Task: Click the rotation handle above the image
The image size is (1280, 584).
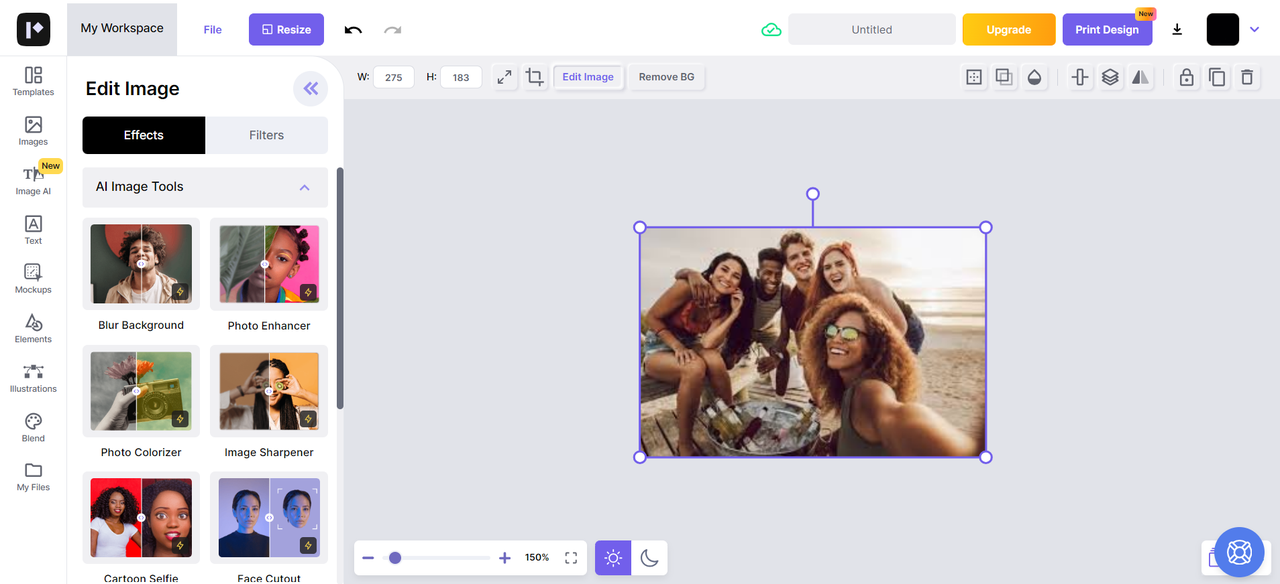Action: (x=813, y=194)
